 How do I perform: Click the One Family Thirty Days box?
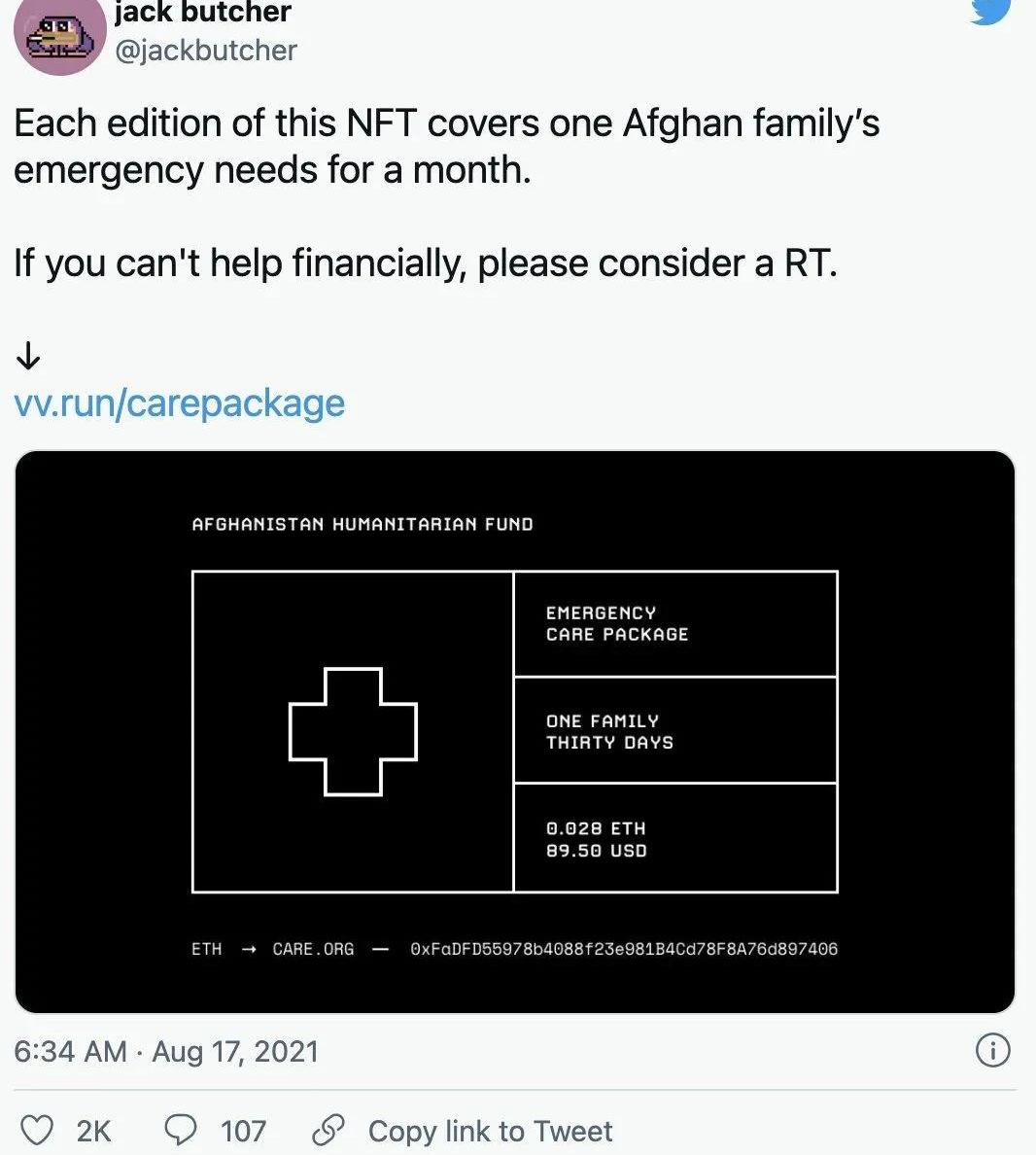coord(674,731)
